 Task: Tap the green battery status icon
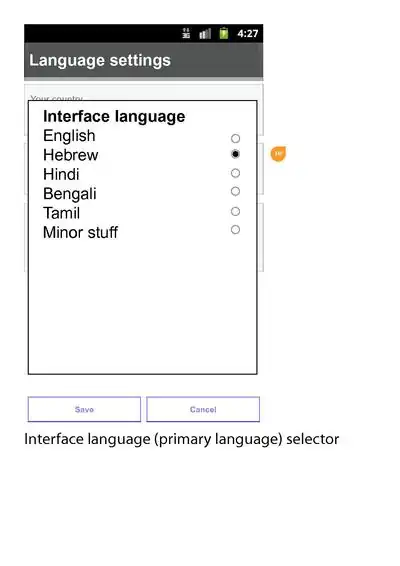[224, 34]
